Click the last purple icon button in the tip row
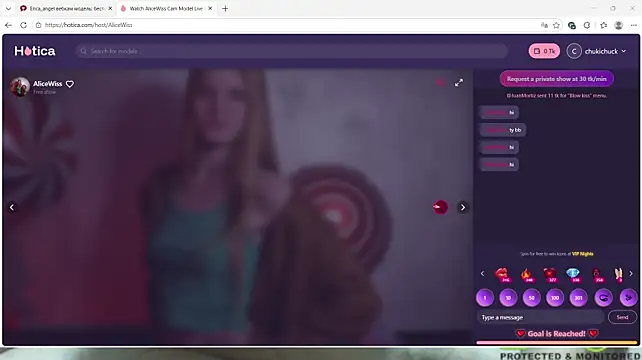The height and width of the screenshot is (360, 642). (x=628, y=298)
